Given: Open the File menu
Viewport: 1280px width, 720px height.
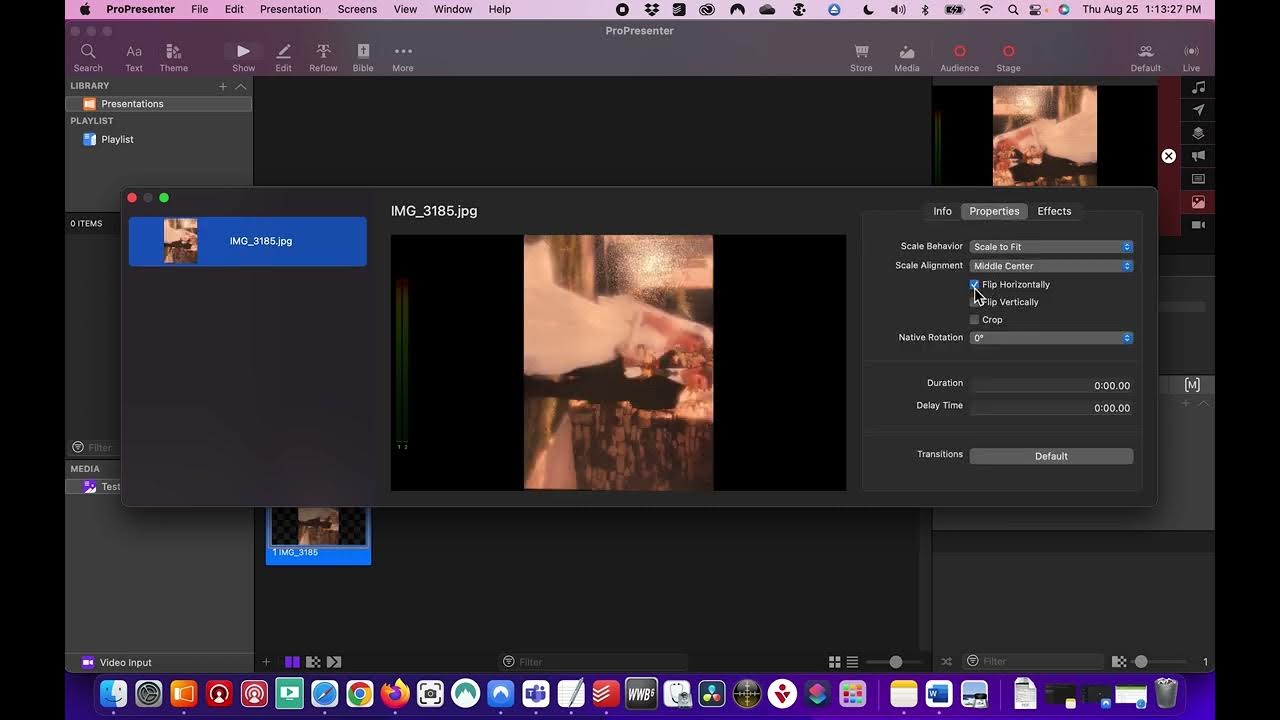Looking at the screenshot, I should (x=200, y=9).
